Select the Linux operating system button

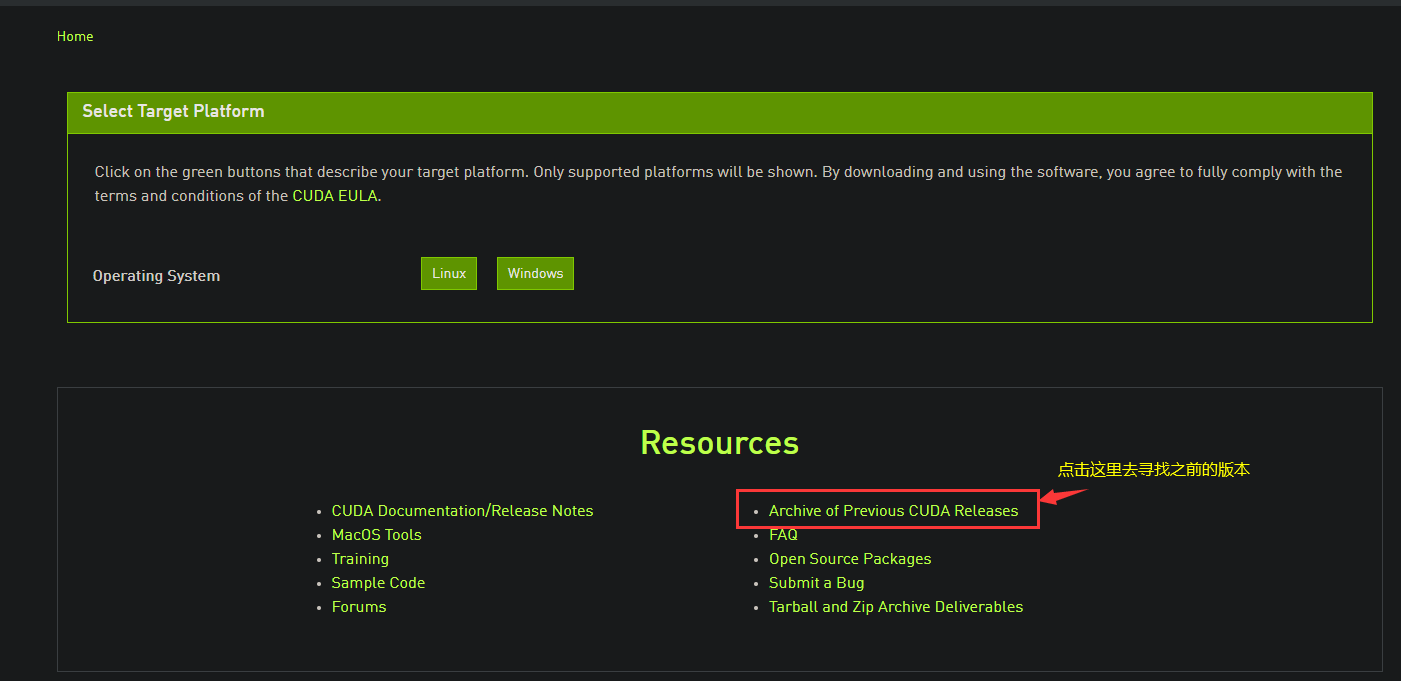tap(449, 273)
